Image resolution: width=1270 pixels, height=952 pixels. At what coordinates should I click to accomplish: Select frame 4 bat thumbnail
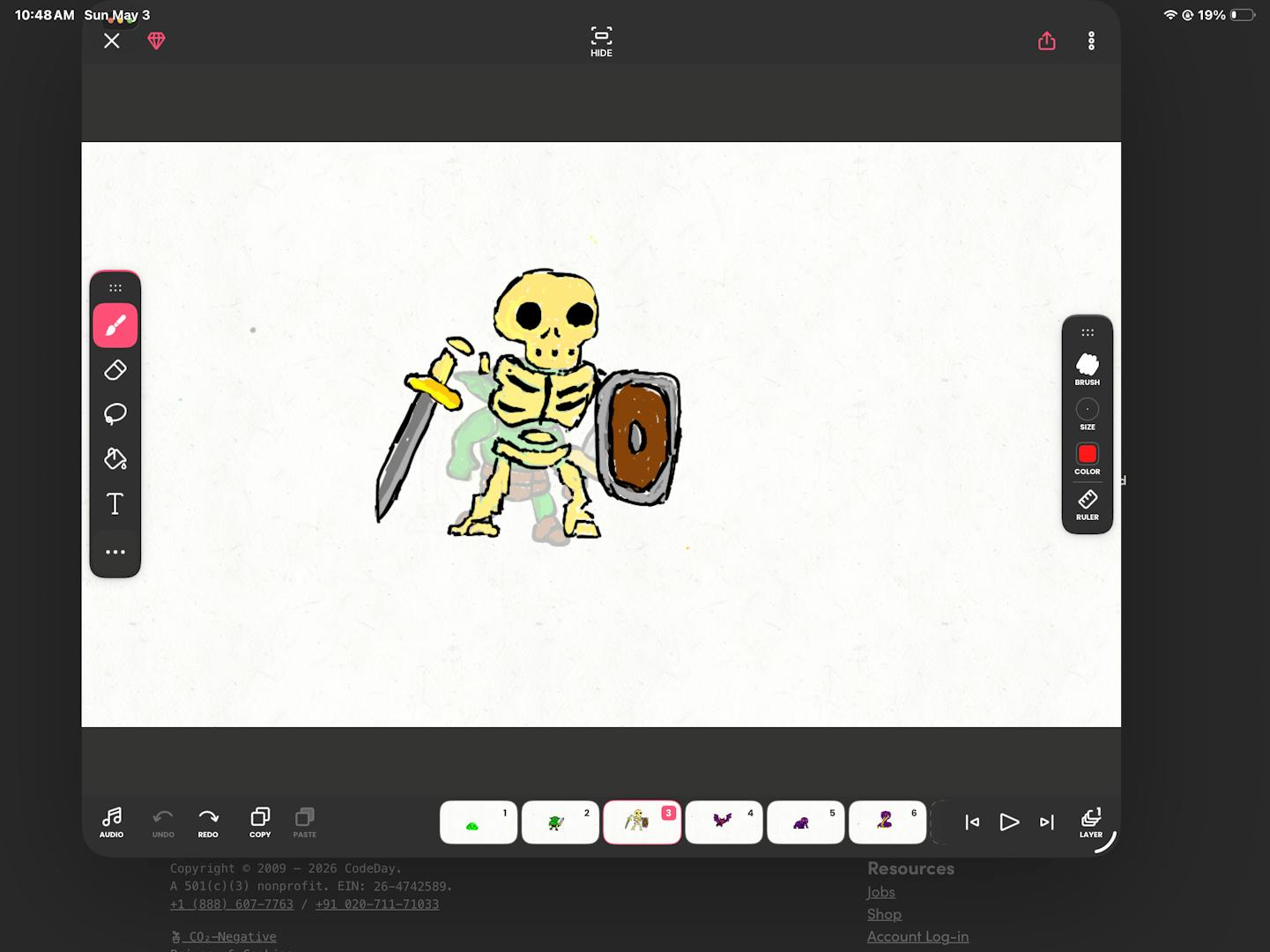(724, 822)
